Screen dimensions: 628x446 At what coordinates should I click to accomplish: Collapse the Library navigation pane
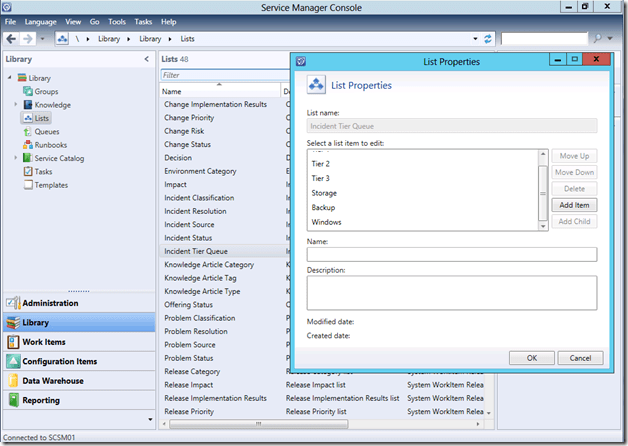pos(148,59)
